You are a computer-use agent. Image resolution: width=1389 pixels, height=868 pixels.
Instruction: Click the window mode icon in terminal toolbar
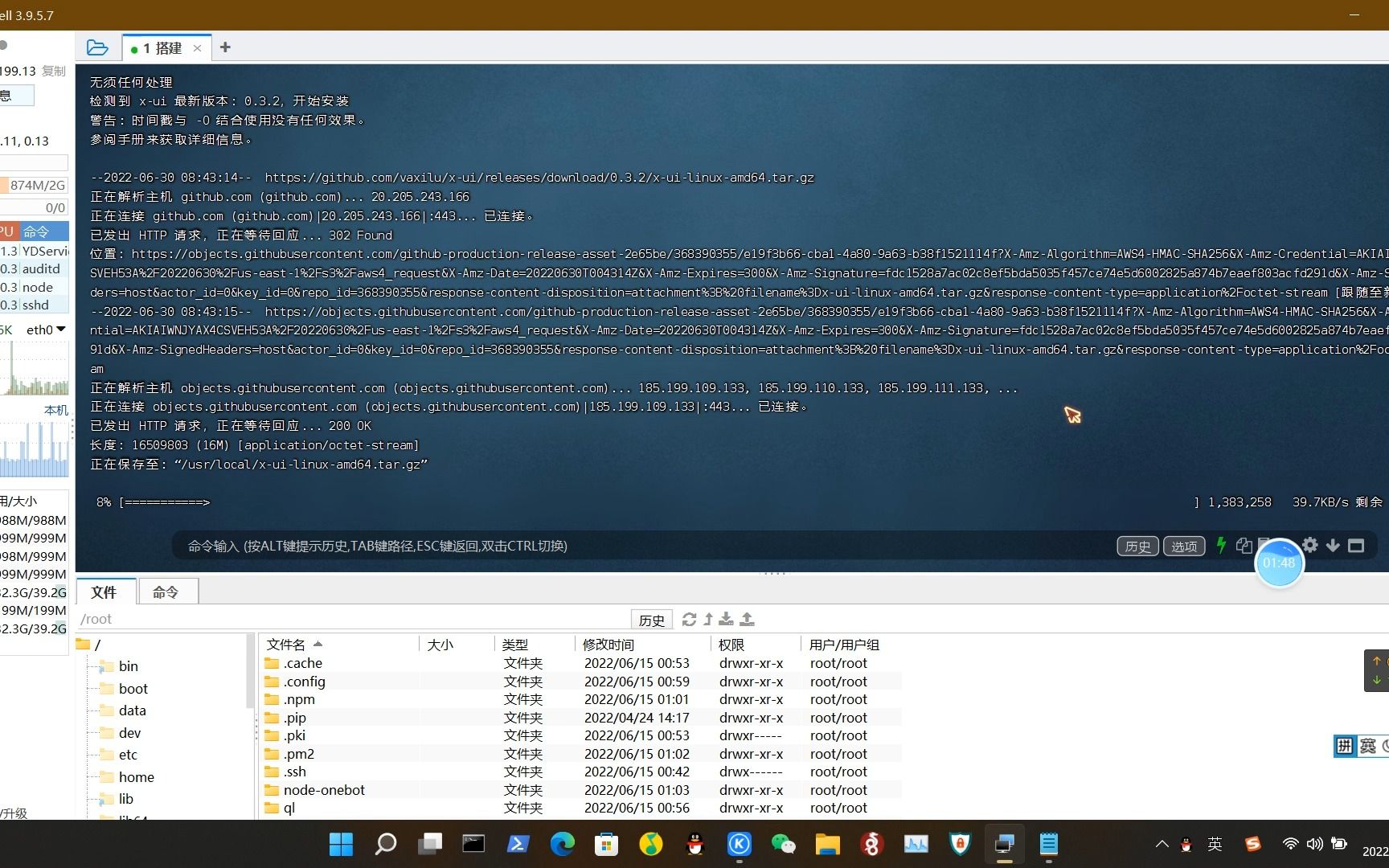[1357, 546]
